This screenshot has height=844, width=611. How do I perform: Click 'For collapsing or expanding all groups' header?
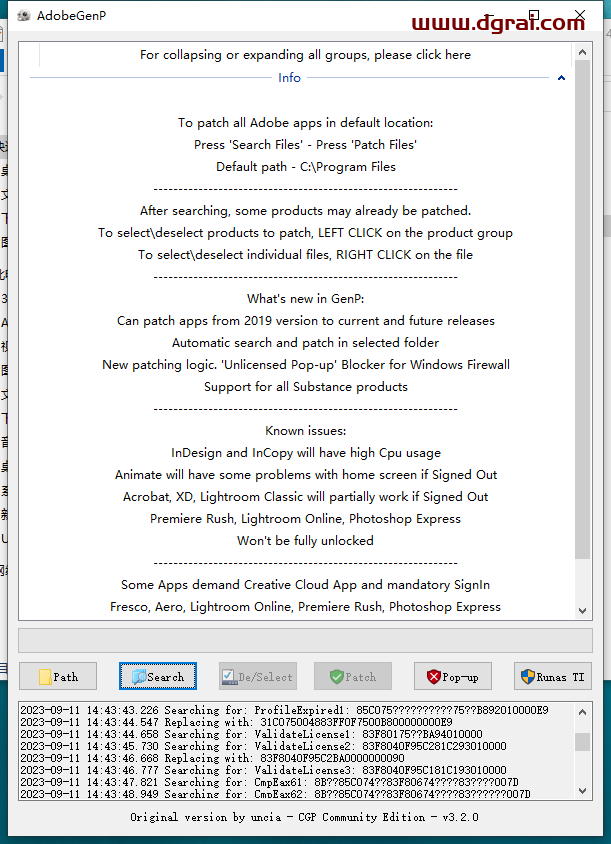click(305, 55)
